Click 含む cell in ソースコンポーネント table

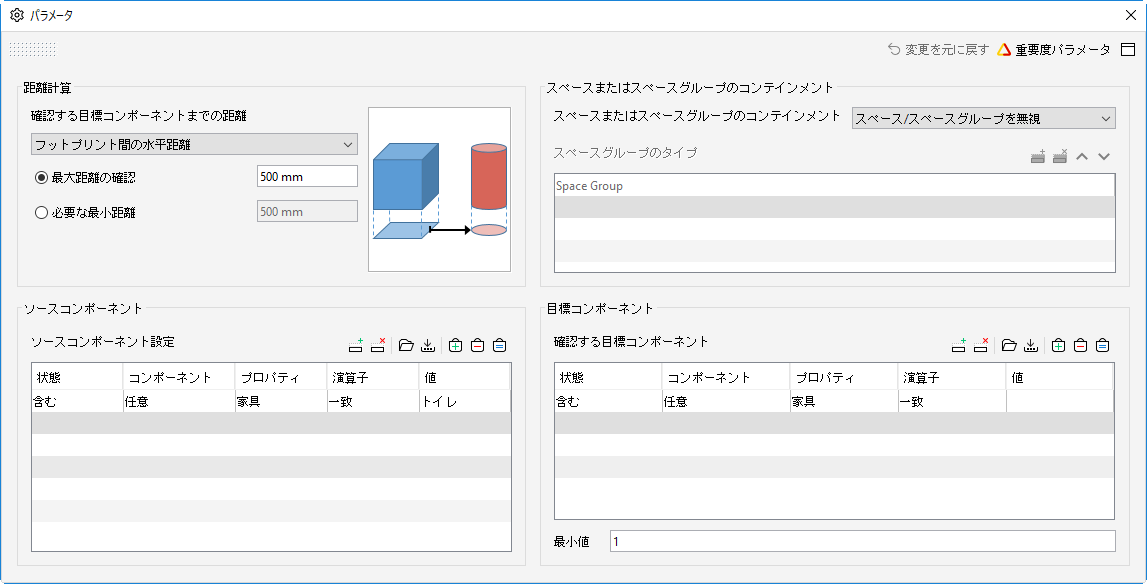(x=78, y=402)
